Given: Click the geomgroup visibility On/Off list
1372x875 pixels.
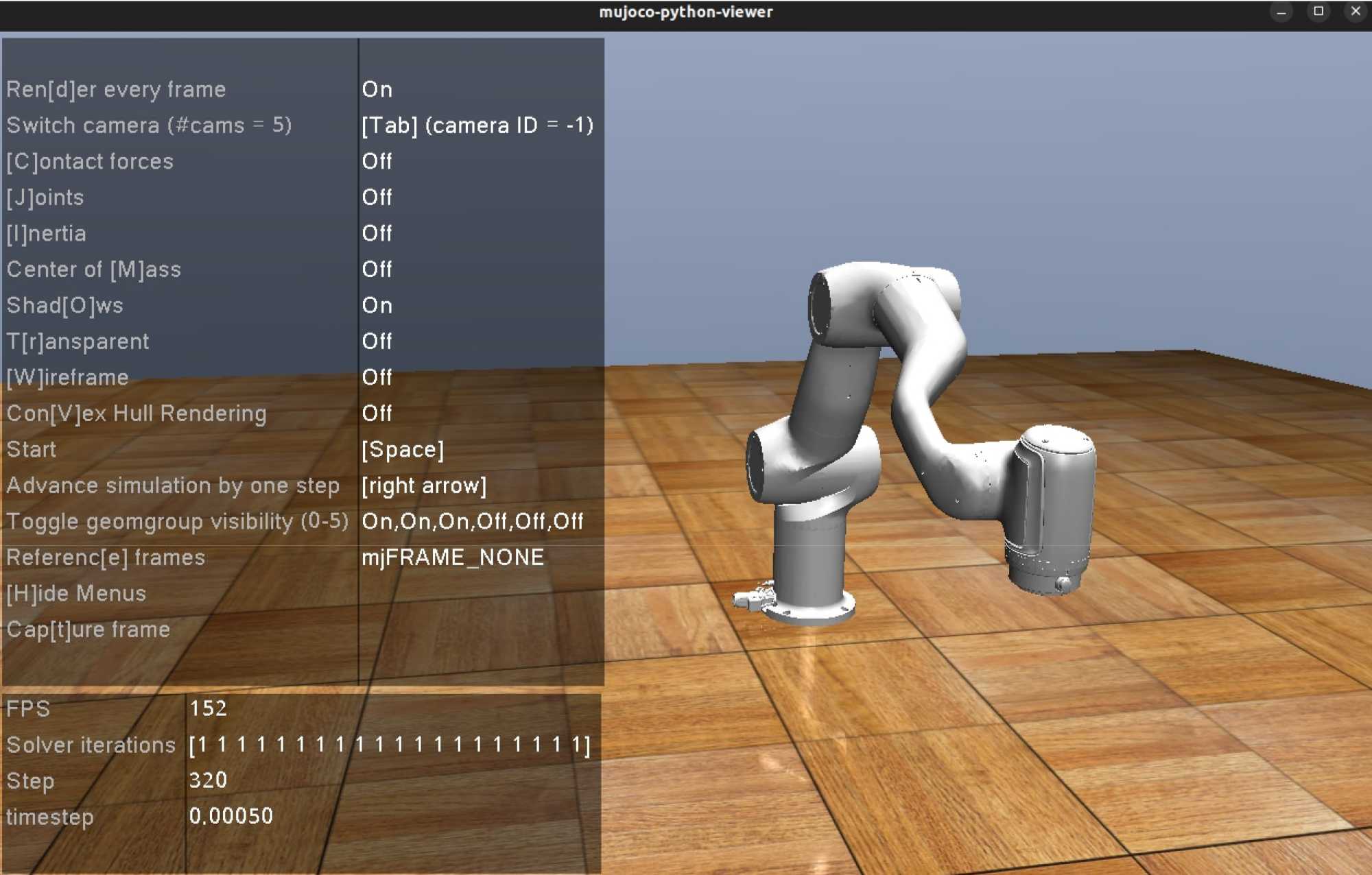Looking at the screenshot, I should click(x=472, y=522).
